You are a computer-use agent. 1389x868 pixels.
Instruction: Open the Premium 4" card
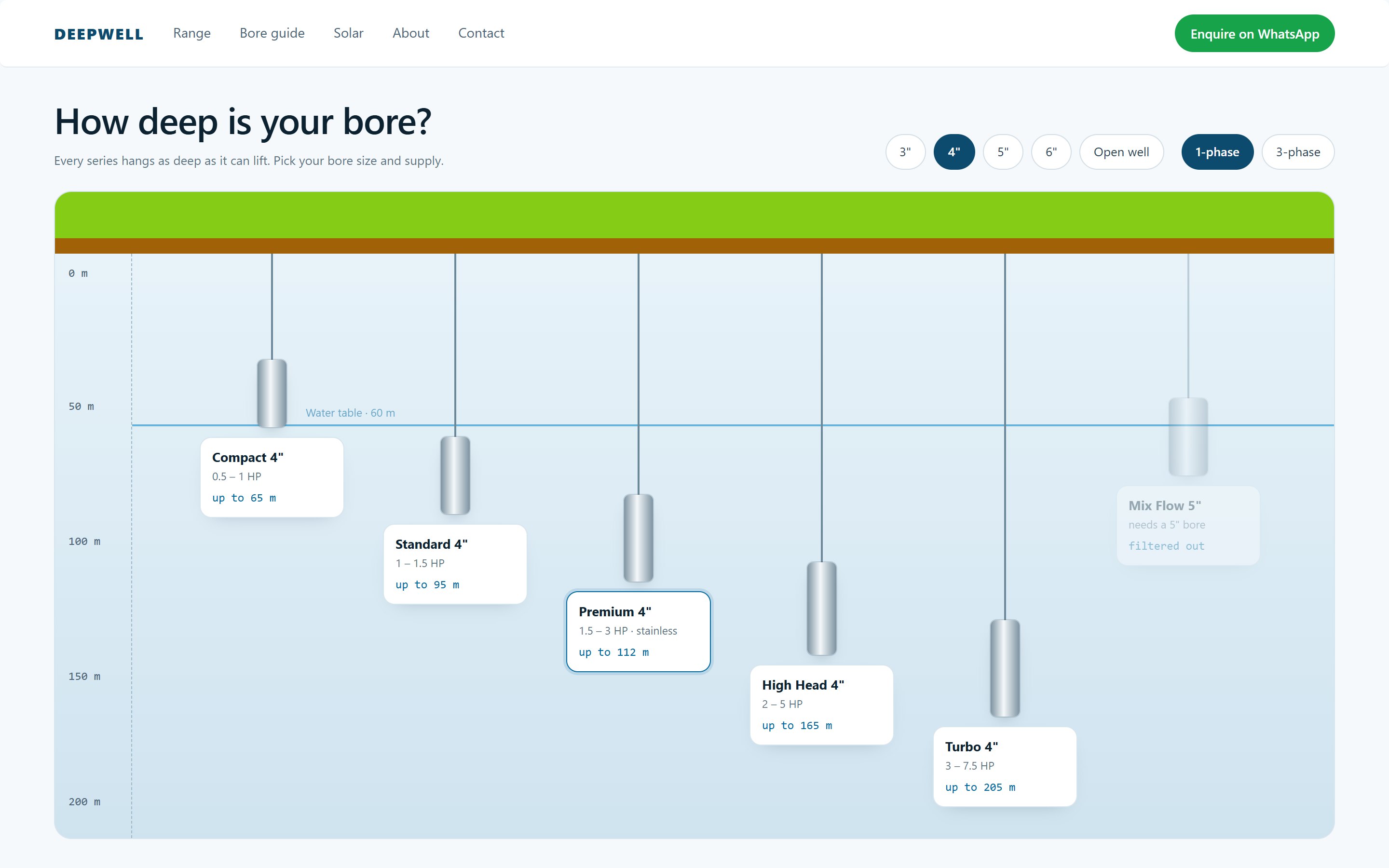tap(638, 632)
